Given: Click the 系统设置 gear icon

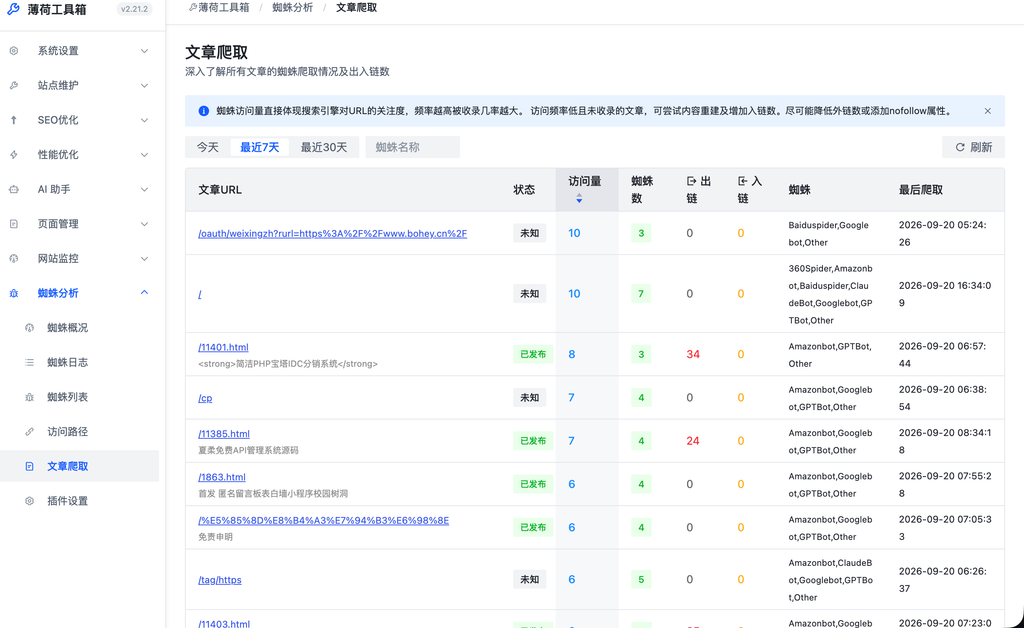Looking at the screenshot, I should [14, 51].
